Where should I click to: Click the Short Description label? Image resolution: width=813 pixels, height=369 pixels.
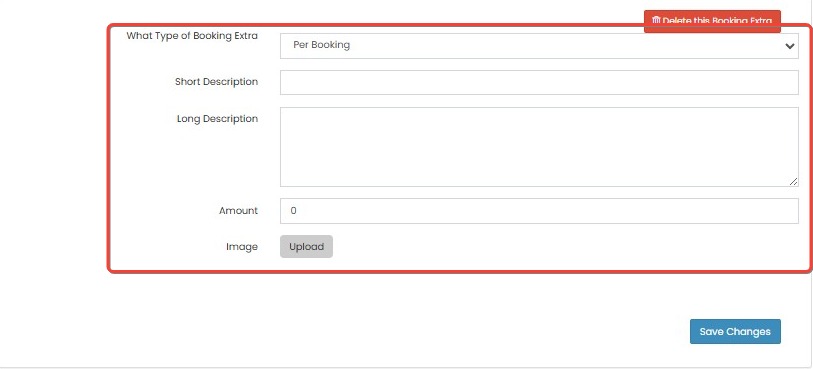(x=216, y=82)
